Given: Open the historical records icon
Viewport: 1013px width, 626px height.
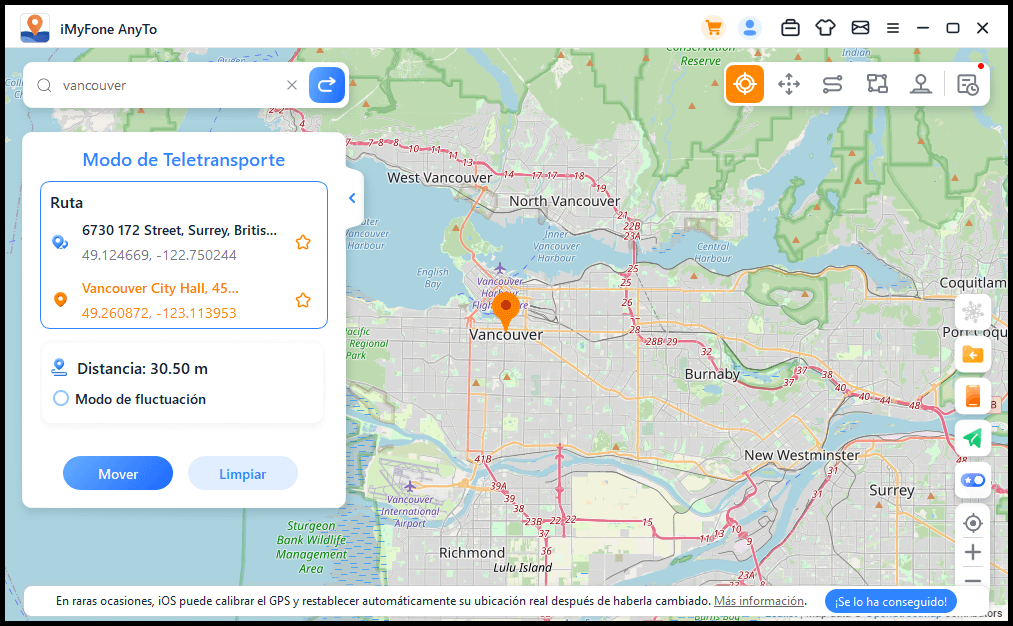Looking at the screenshot, I should [968, 85].
